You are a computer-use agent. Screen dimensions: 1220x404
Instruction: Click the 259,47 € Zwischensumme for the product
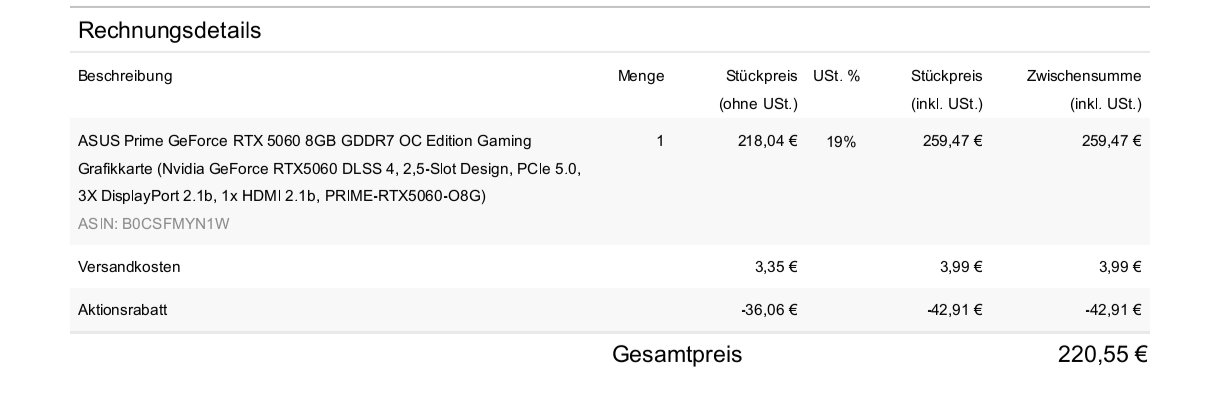(1111, 141)
